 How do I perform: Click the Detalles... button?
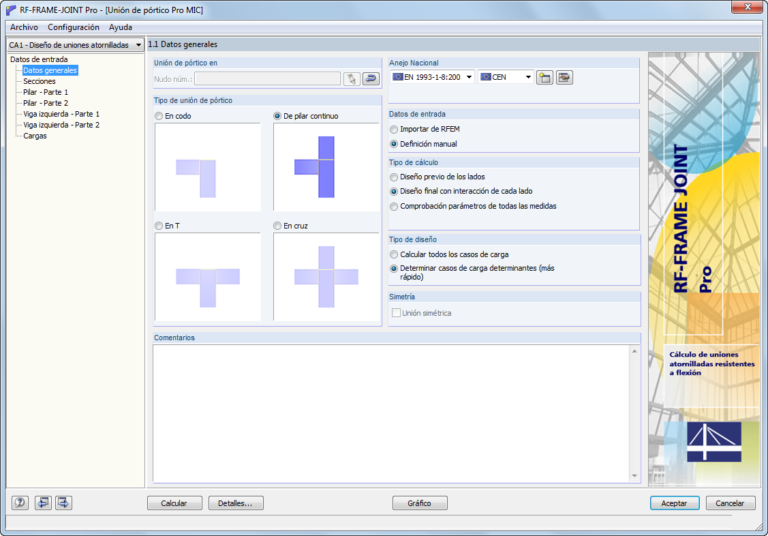pos(236,503)
